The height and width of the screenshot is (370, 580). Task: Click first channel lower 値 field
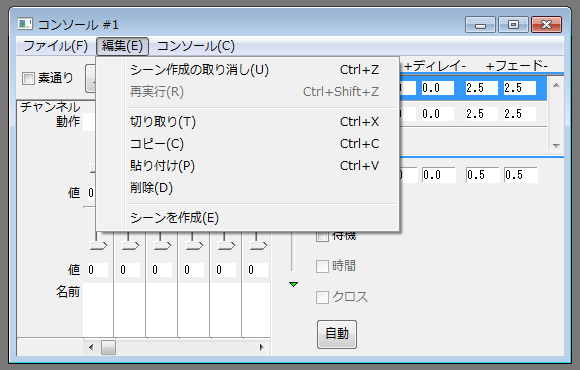click(98, 270)
